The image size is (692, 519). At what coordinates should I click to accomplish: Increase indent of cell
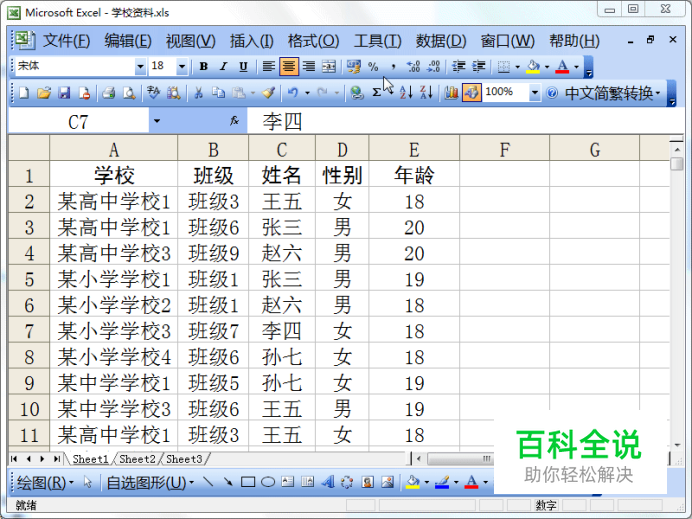478,67
